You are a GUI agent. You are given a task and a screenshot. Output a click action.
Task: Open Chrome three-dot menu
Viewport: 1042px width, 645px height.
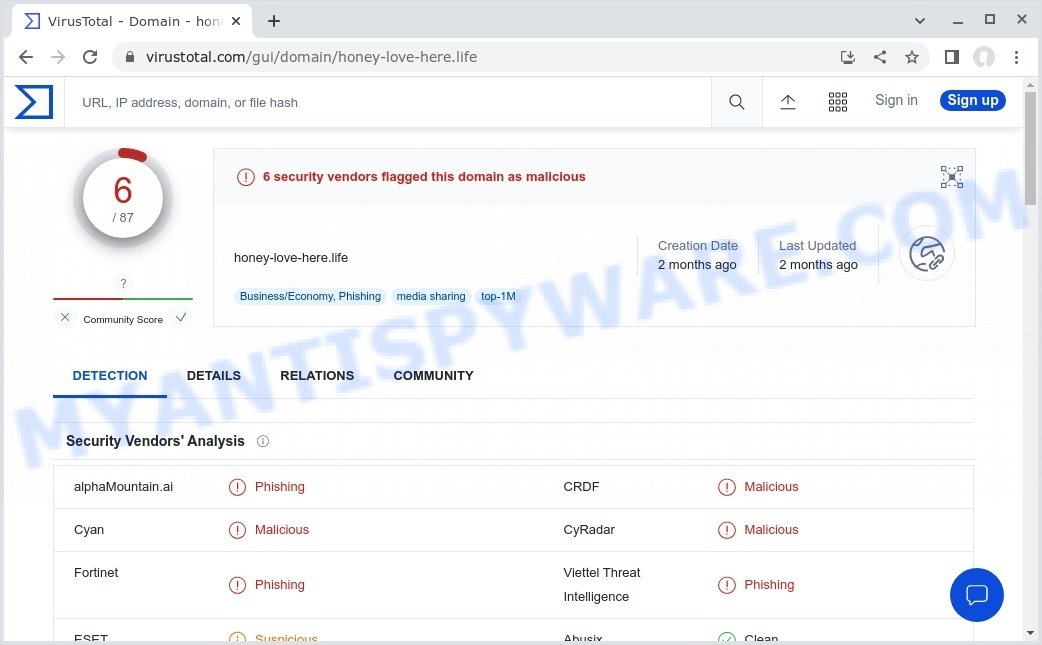point(1016,57)
